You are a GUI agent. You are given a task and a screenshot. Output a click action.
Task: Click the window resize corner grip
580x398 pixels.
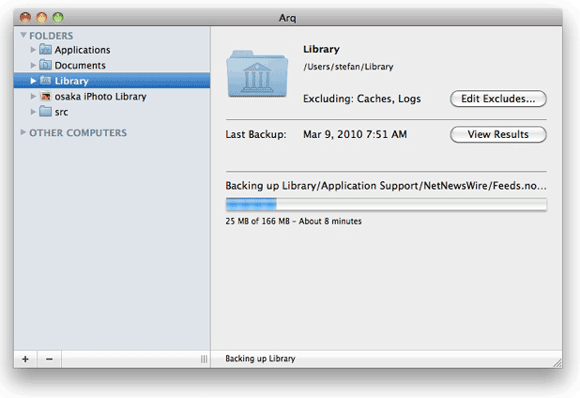point(557,363)
